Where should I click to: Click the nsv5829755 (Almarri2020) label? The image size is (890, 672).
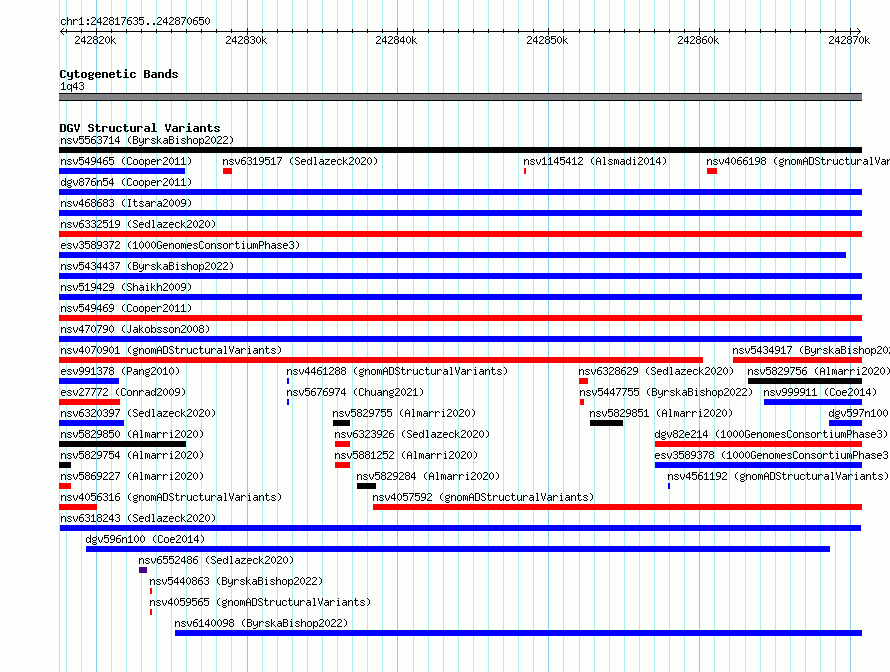[404, 413]
